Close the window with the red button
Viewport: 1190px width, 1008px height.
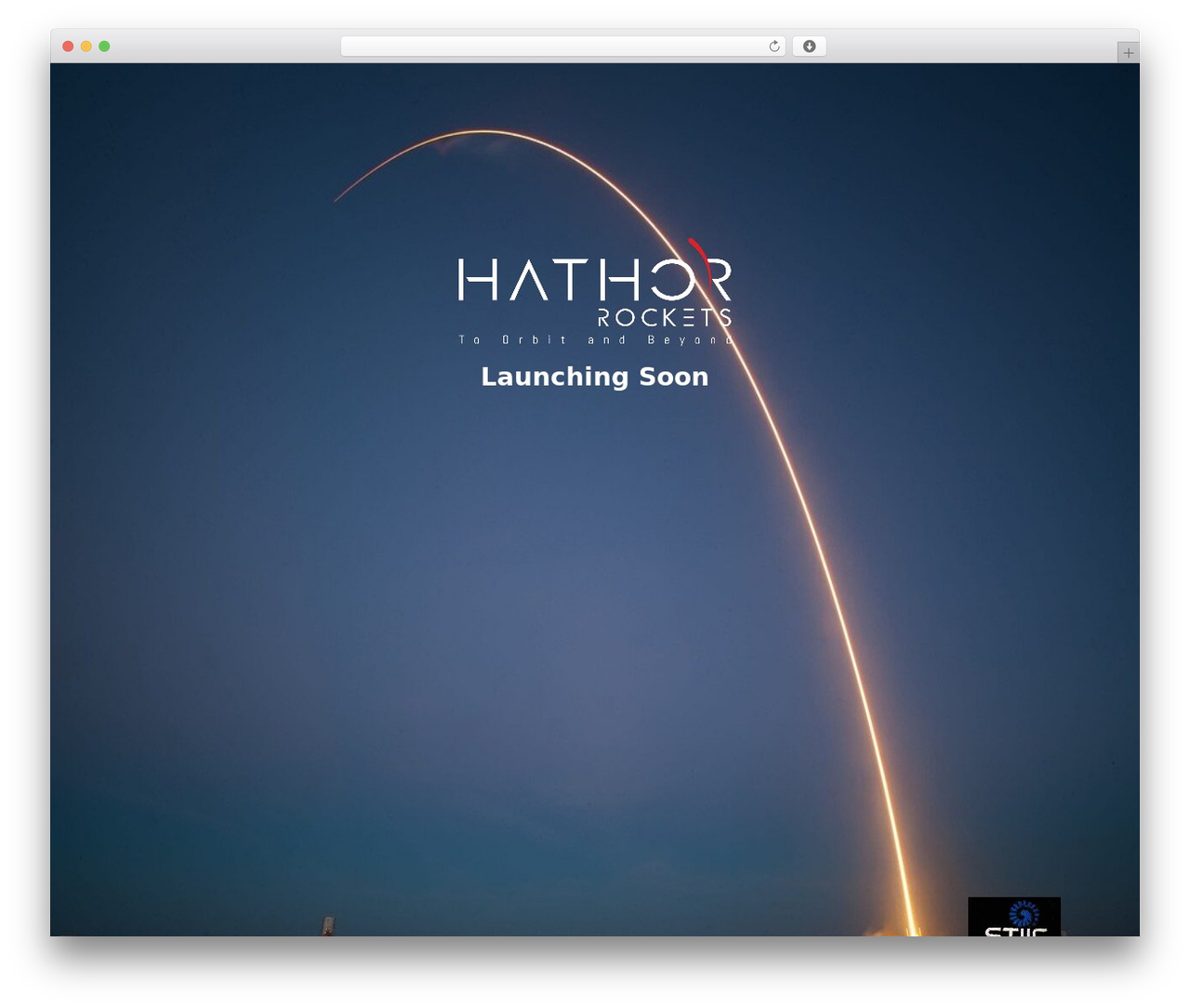(68, 46)
